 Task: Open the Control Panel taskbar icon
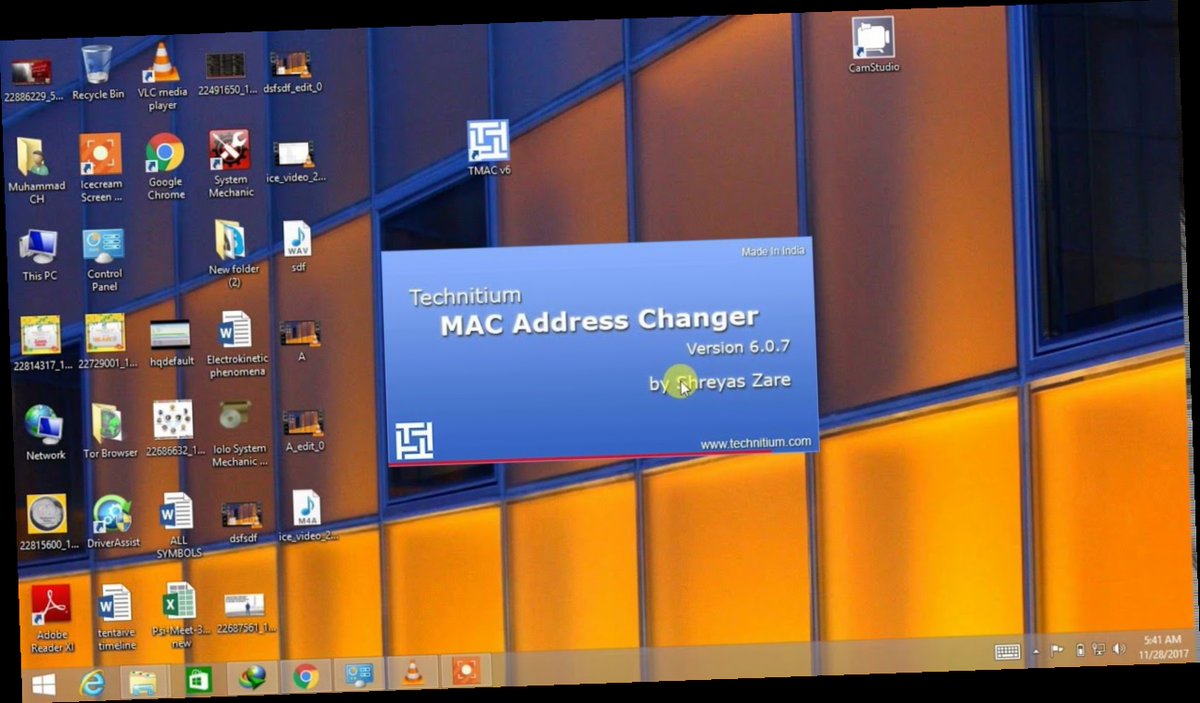(358, 674)
